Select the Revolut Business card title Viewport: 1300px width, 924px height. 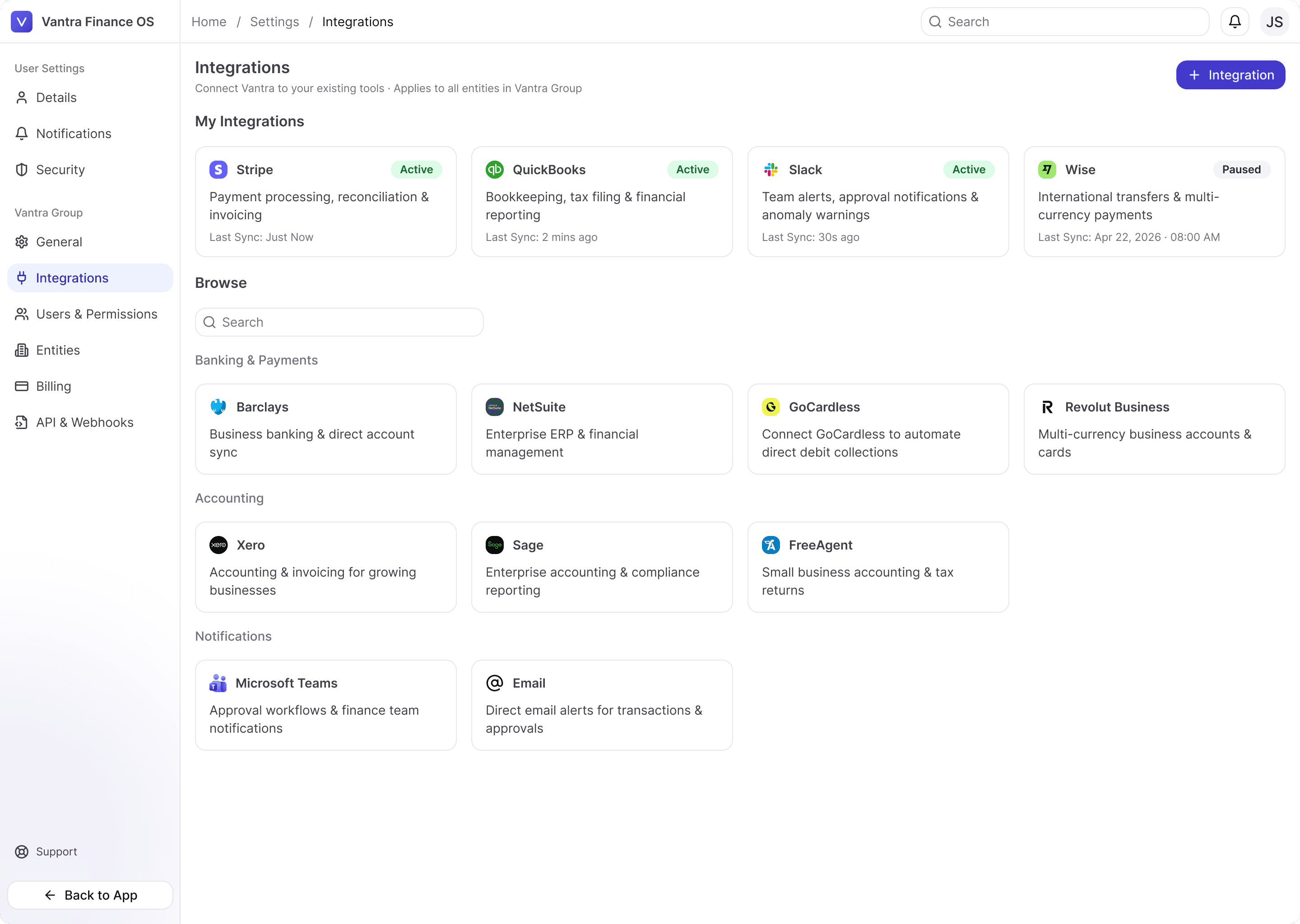1117,407
